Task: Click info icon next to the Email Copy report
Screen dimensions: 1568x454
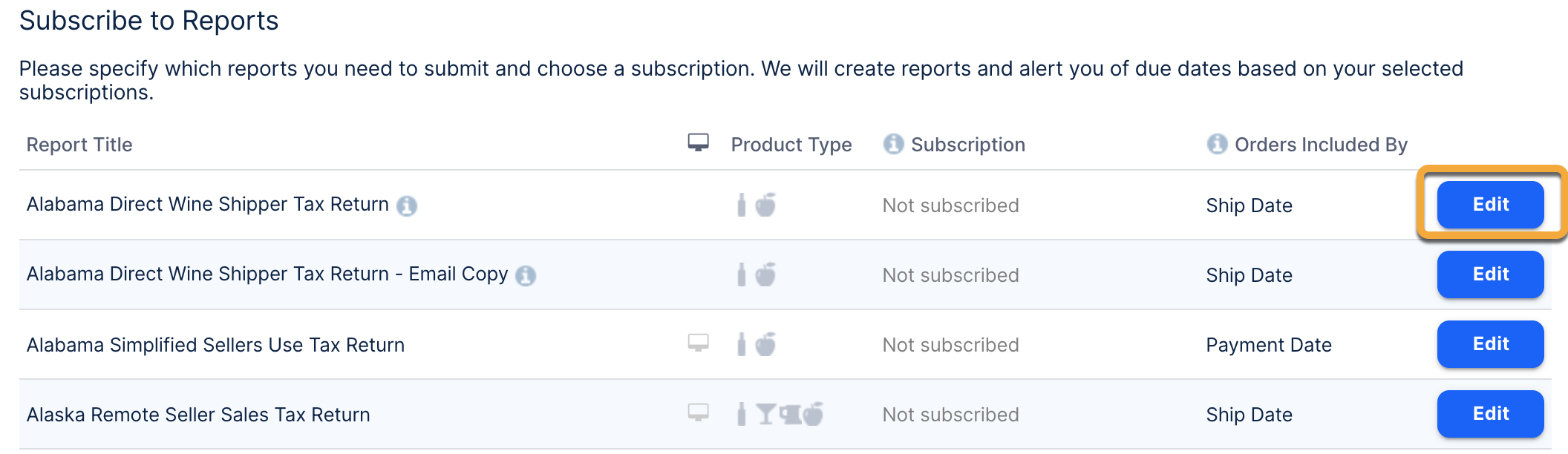Action: tap(526, 275)
